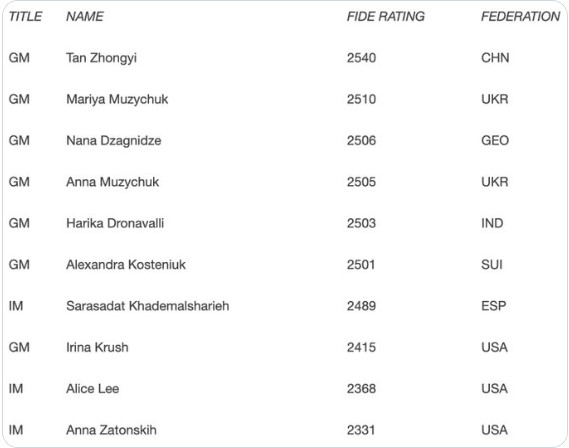Click on Alexandra Kosteniuk's name

tap(126, 264)
